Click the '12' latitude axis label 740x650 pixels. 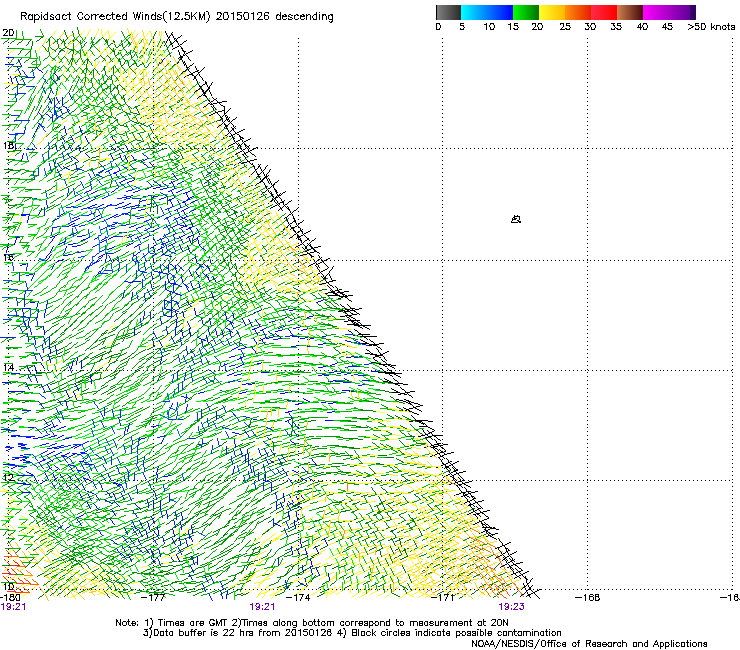pyautogui.click(x=8, y=477)
